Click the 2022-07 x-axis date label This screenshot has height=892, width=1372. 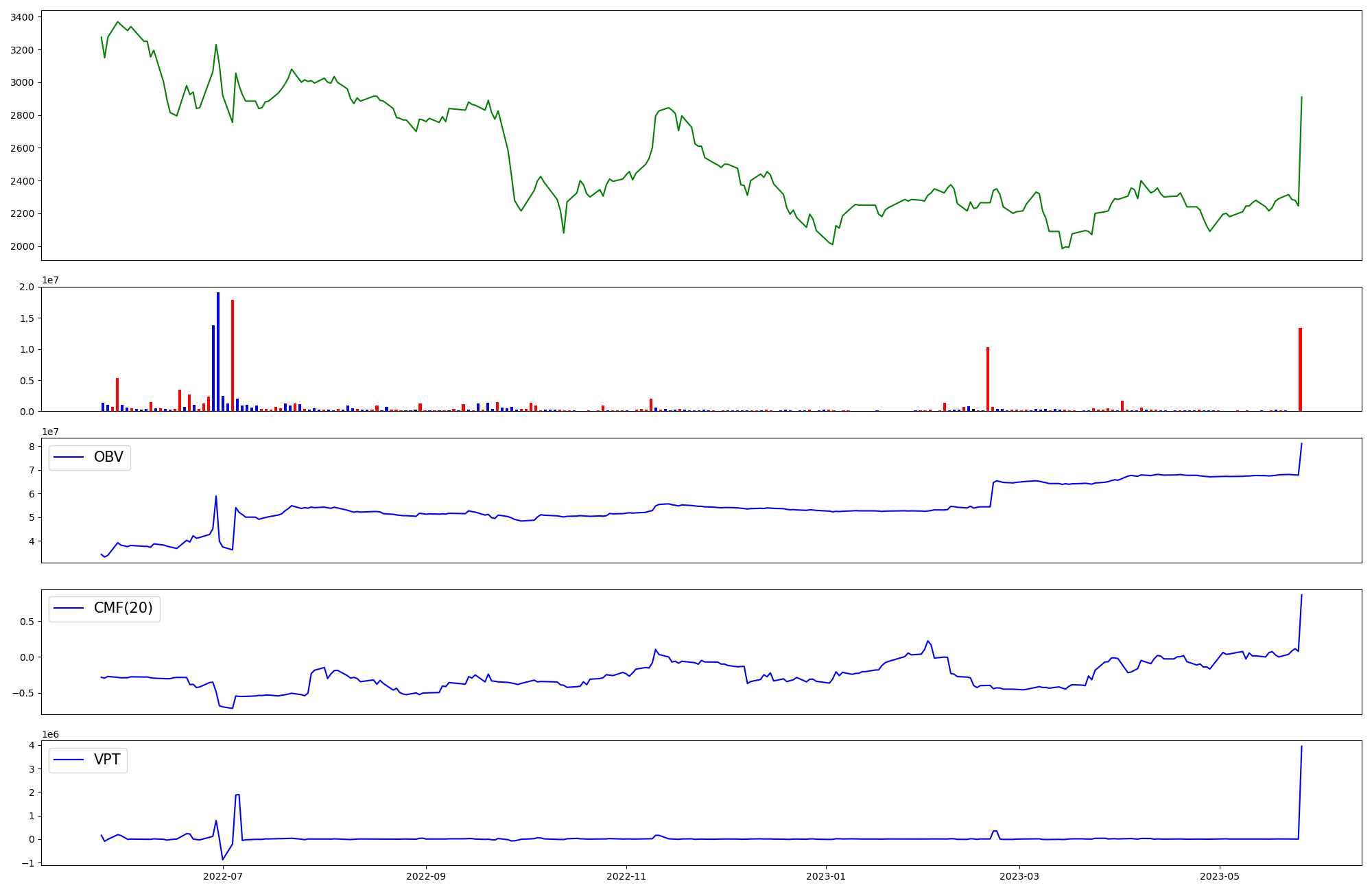click(x=223, y=876)
